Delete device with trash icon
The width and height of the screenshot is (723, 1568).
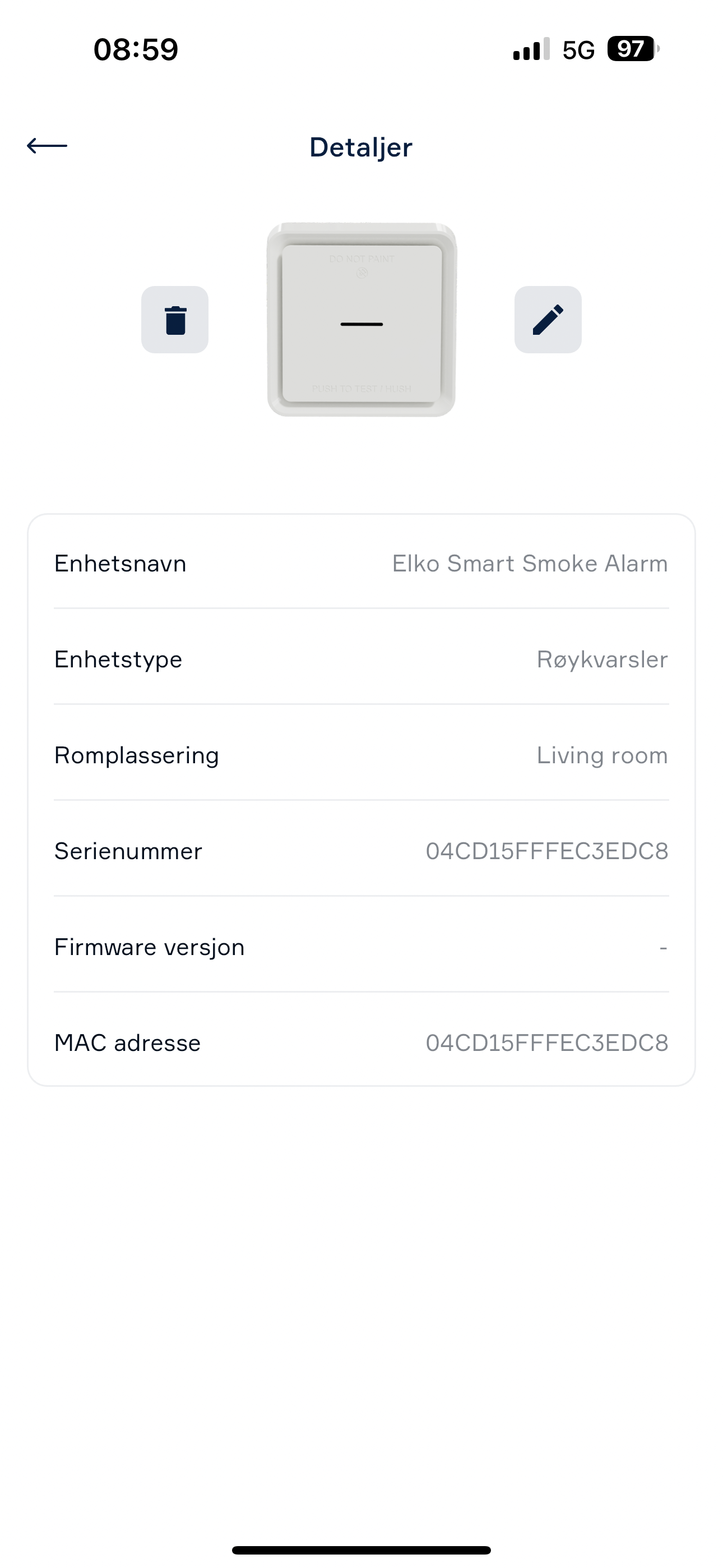click(175, 320)
